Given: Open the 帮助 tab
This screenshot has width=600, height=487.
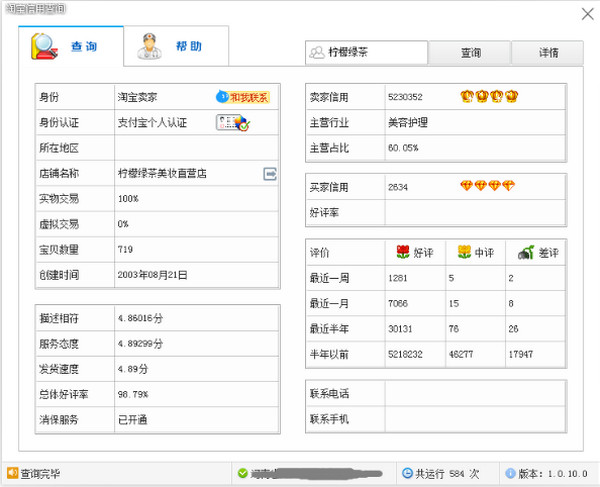Looking at the screenshot, I should pyautogui.click(x=175, y=46).
